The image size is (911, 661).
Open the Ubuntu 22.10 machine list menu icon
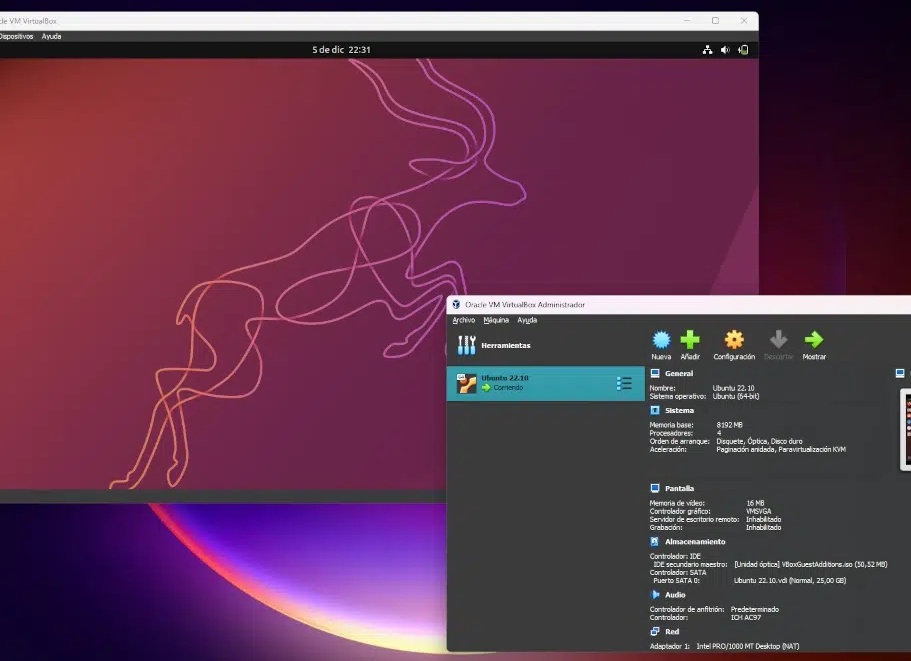pos(624,383)
